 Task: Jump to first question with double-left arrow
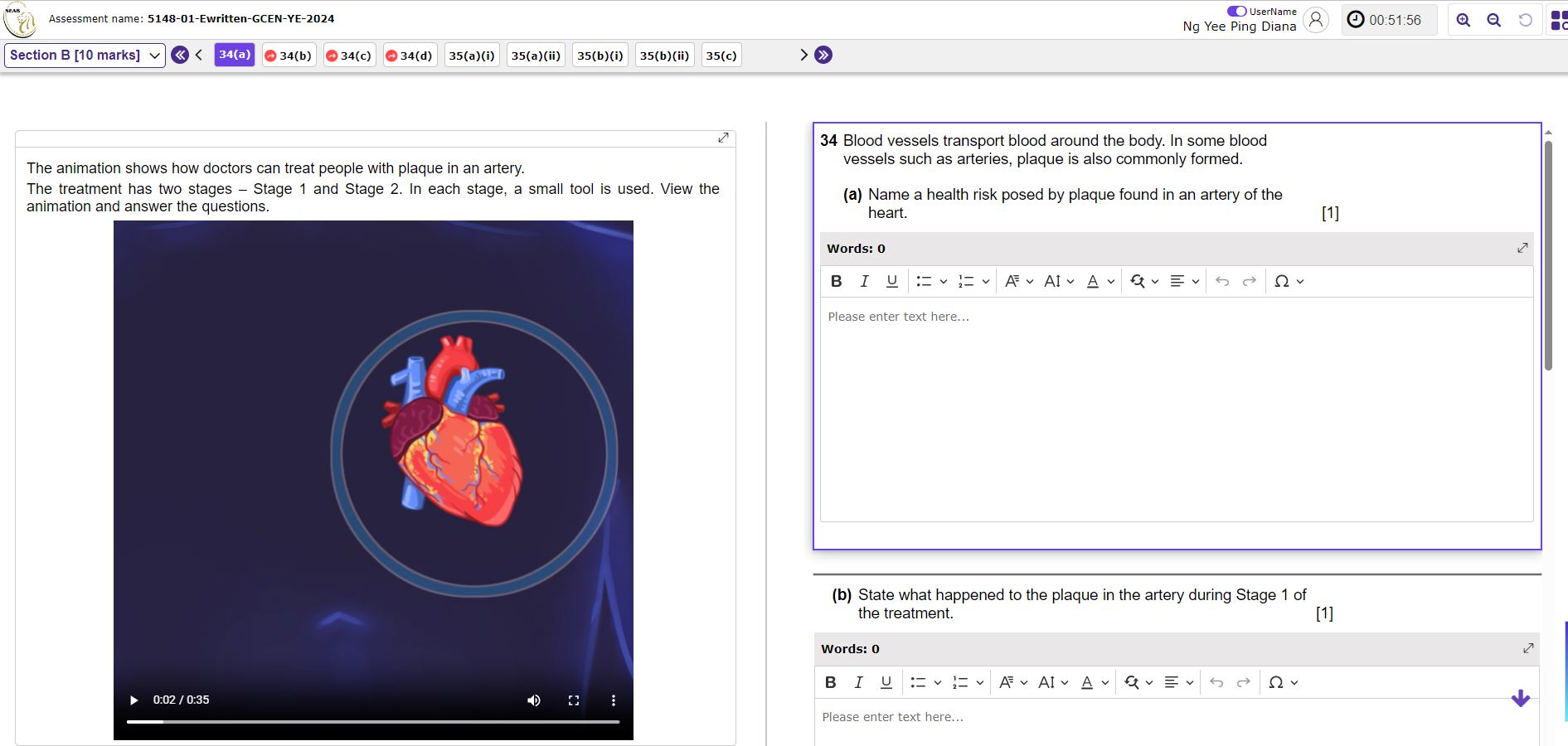tap(180, 56)
